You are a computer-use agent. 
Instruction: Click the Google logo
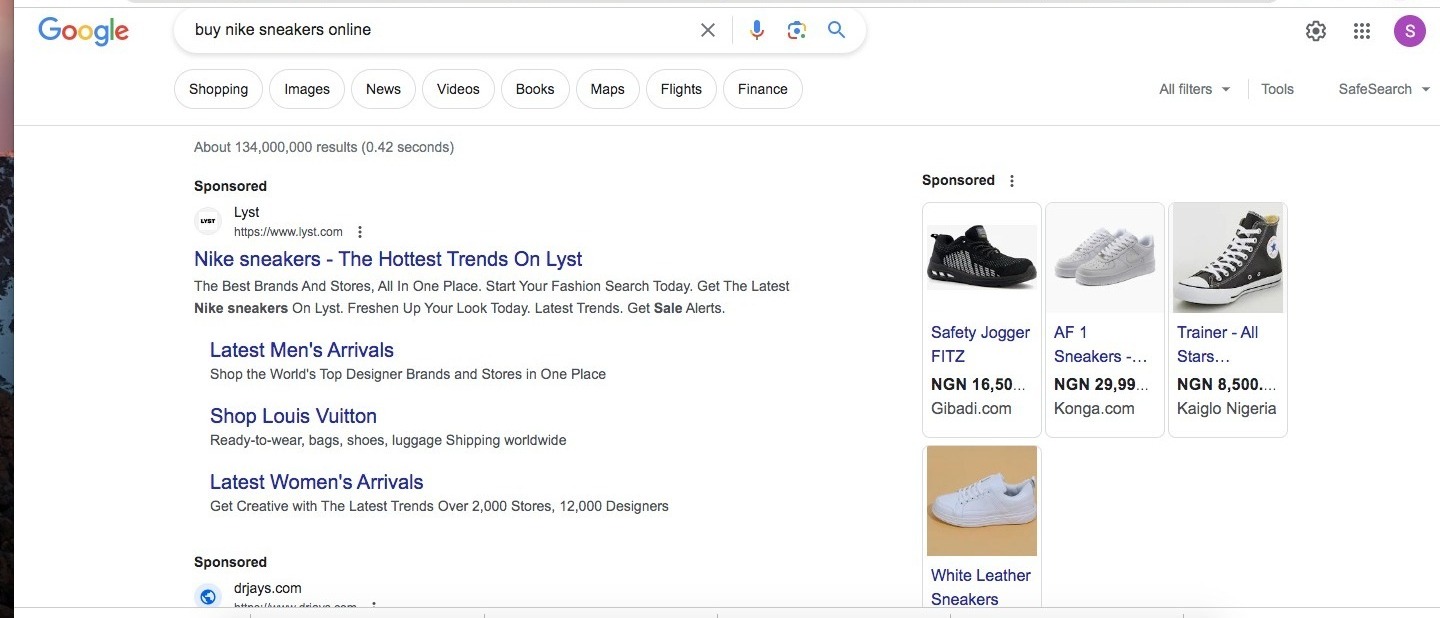(84, 31)
